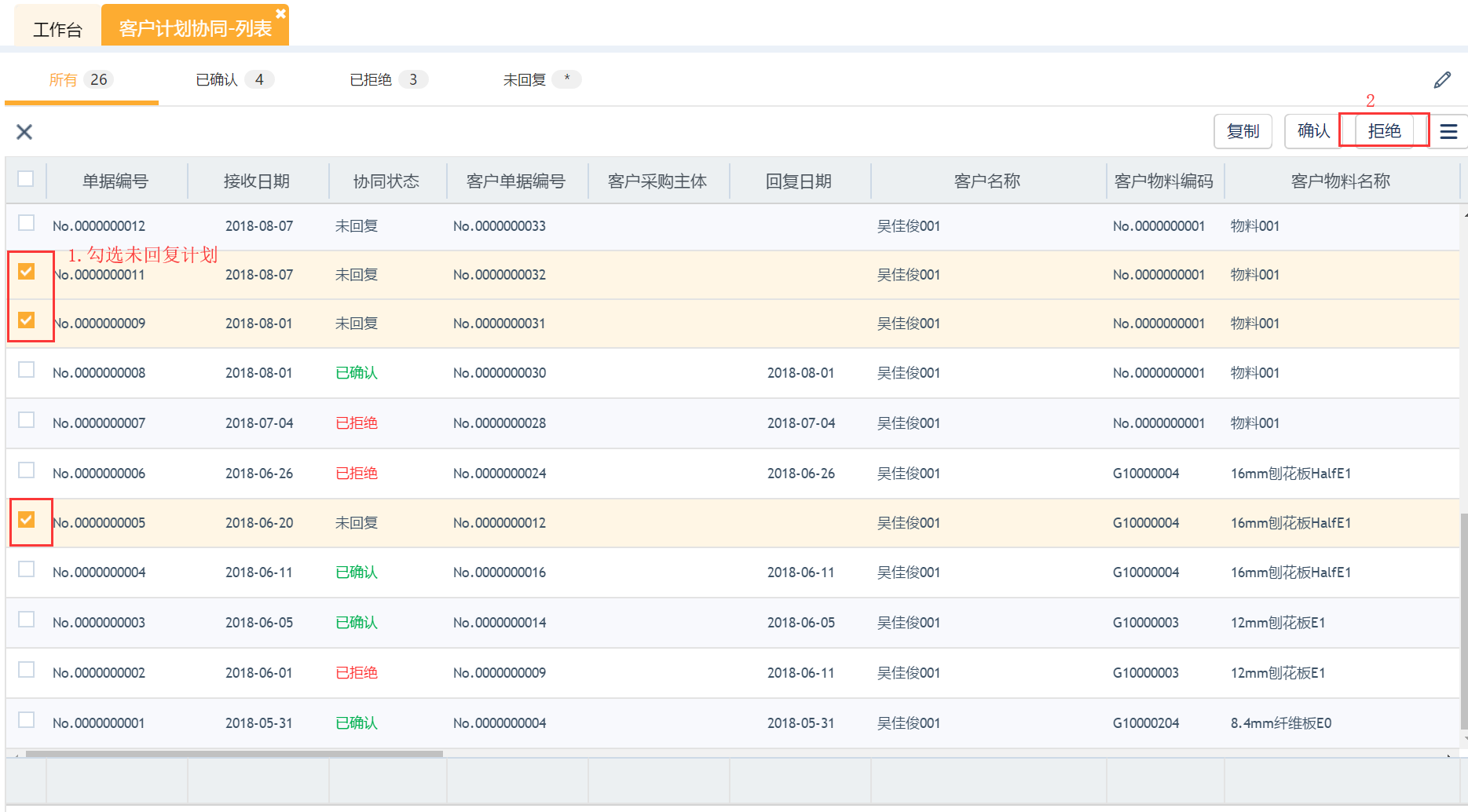Click the 客户名称 column header
This screenshot has width=1468, height=812.
pyautogui.click(x=987, y=181)
